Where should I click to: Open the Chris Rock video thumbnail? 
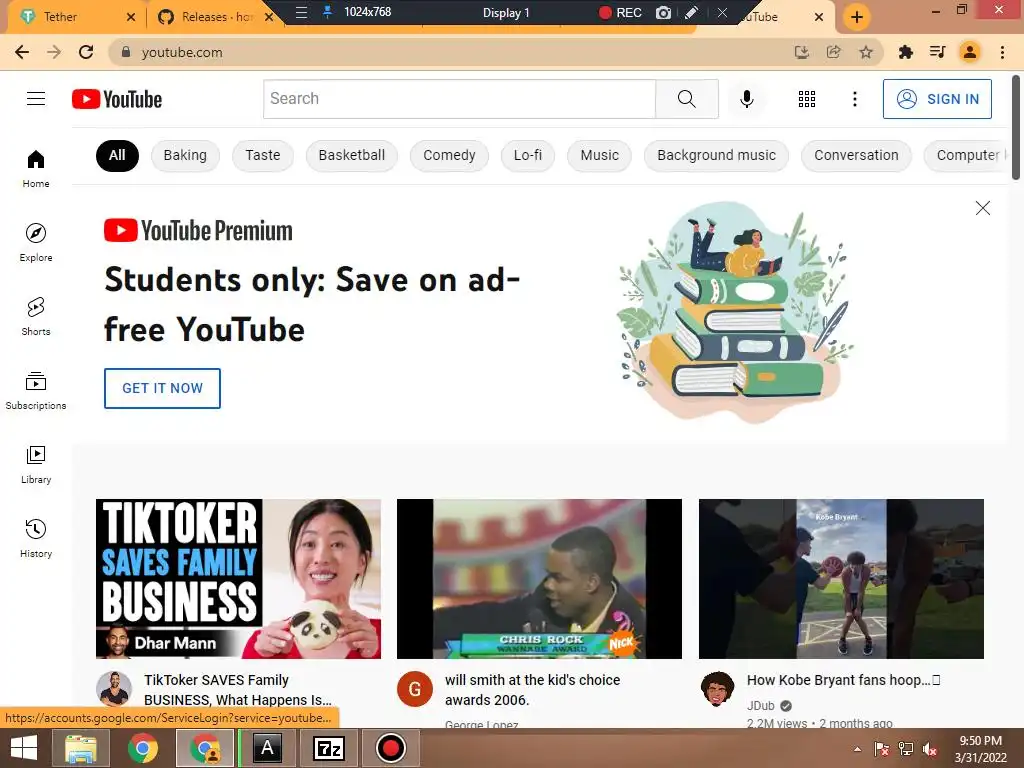pos(539,579)
